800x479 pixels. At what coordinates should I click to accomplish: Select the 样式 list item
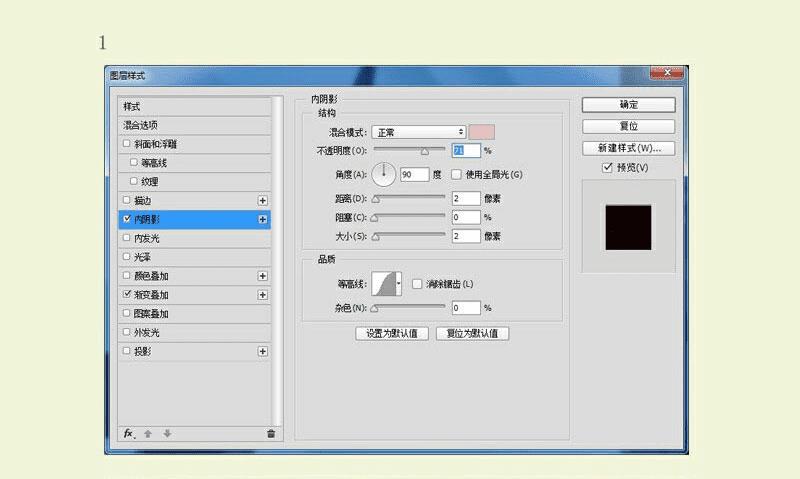click(x=194, y=107)
